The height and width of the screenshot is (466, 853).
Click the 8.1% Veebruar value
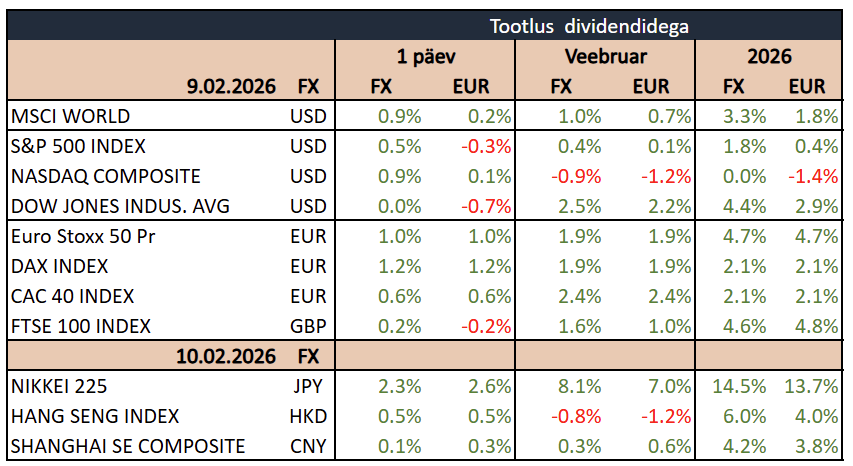coord(561,385)
